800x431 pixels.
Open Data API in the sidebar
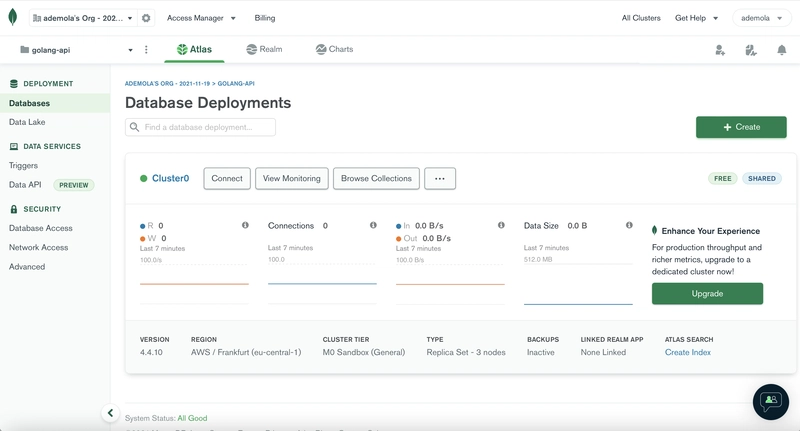pos(25,185)
